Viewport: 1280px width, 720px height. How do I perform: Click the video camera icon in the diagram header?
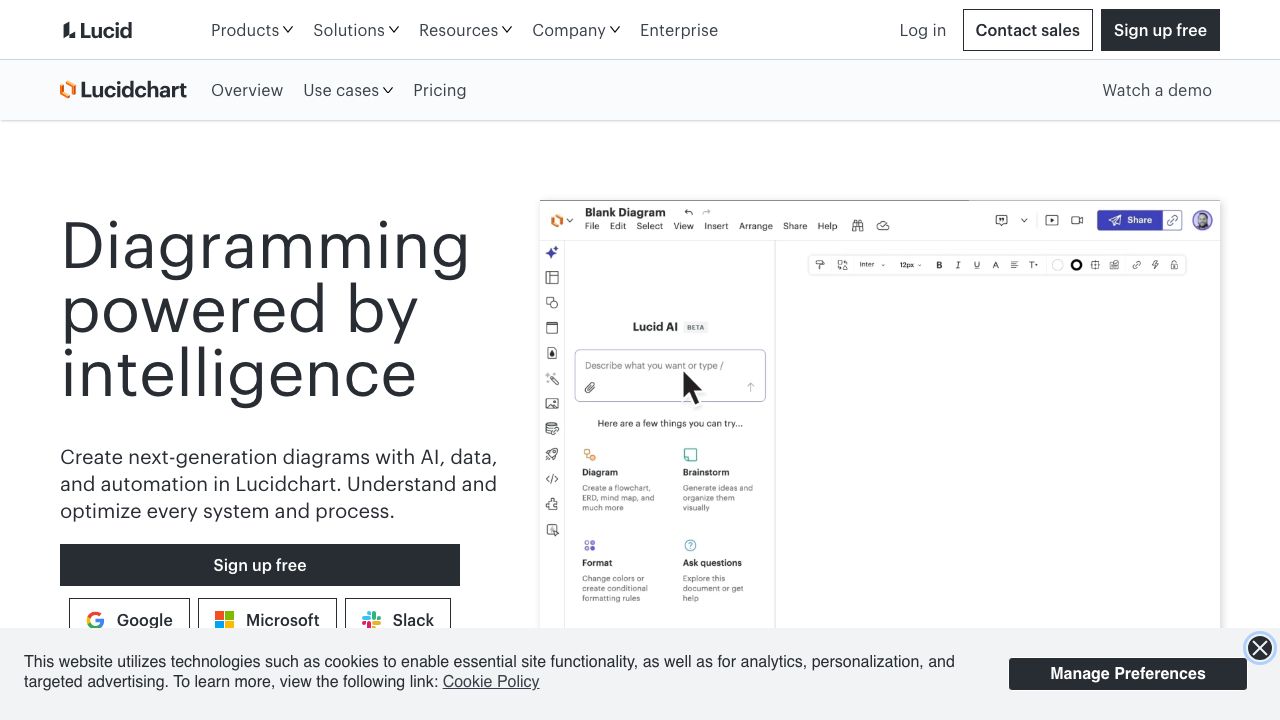click(x=1077, y=220)
